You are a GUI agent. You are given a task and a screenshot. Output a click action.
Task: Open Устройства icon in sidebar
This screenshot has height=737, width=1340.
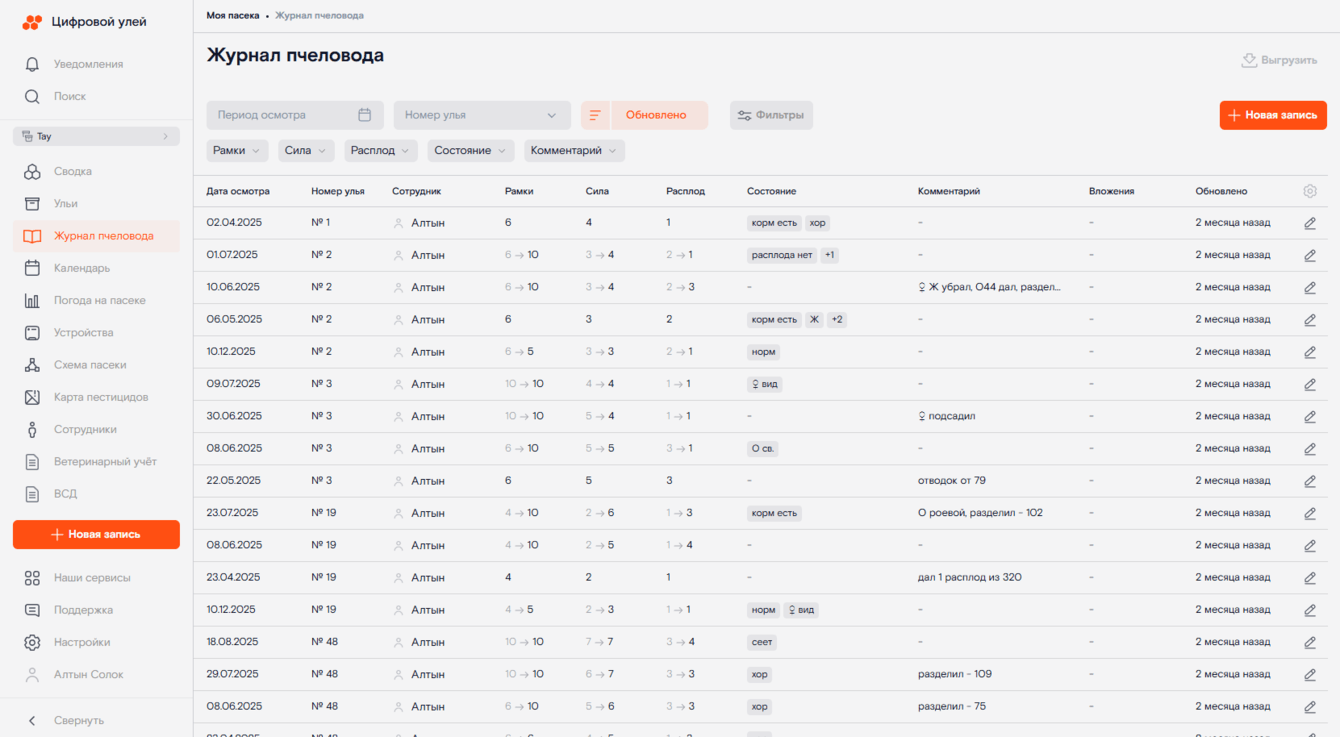(32, 333)
